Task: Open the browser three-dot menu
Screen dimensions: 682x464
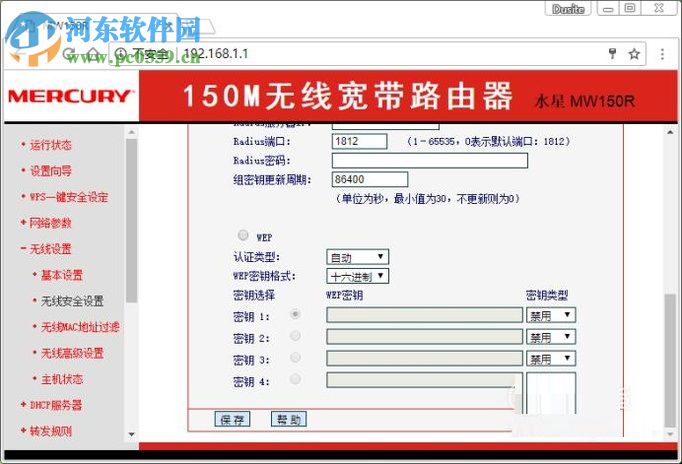Action: (x=662, y=54)
